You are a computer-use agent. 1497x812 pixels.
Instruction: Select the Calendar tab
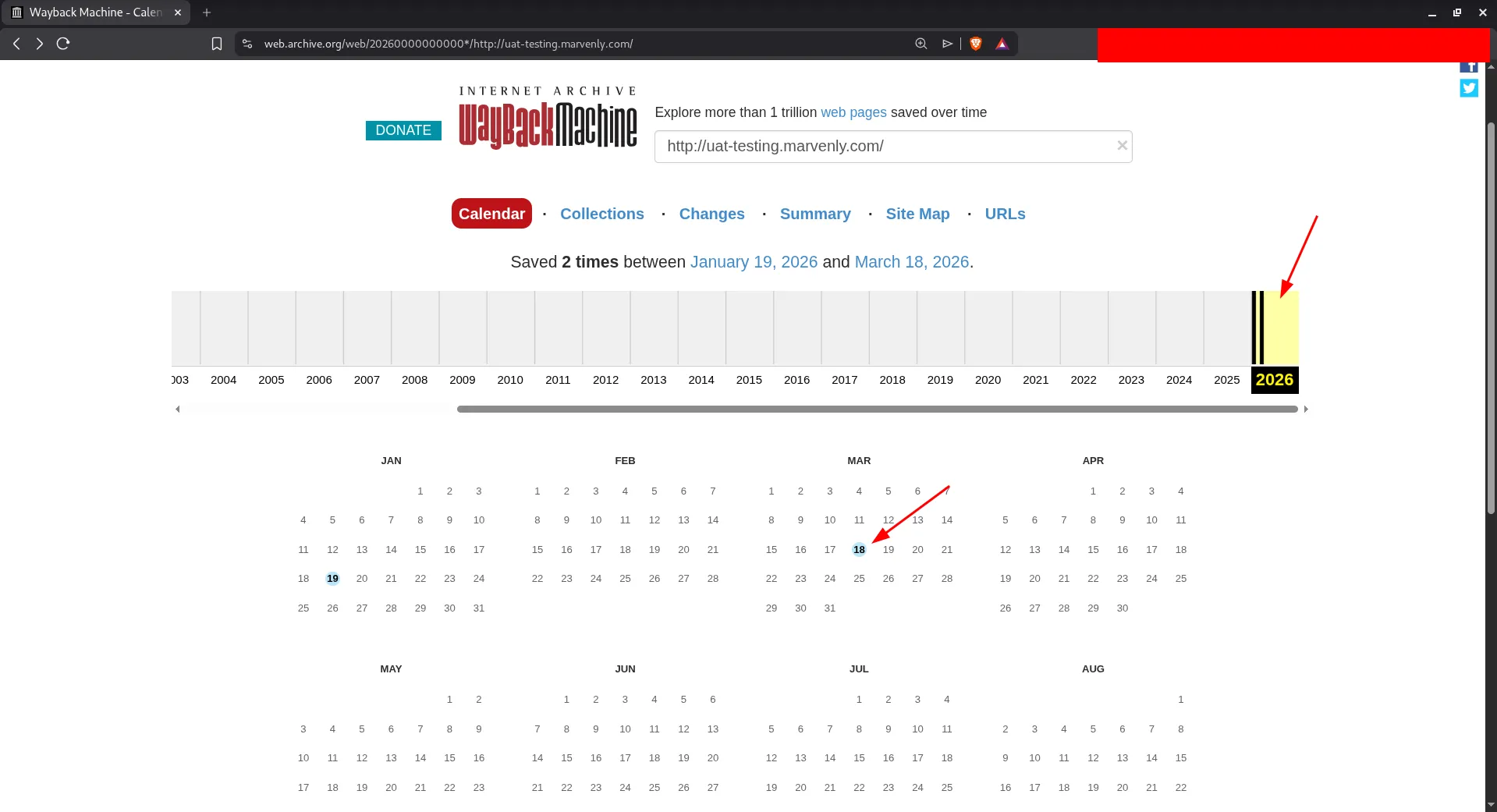pos(491,213)
